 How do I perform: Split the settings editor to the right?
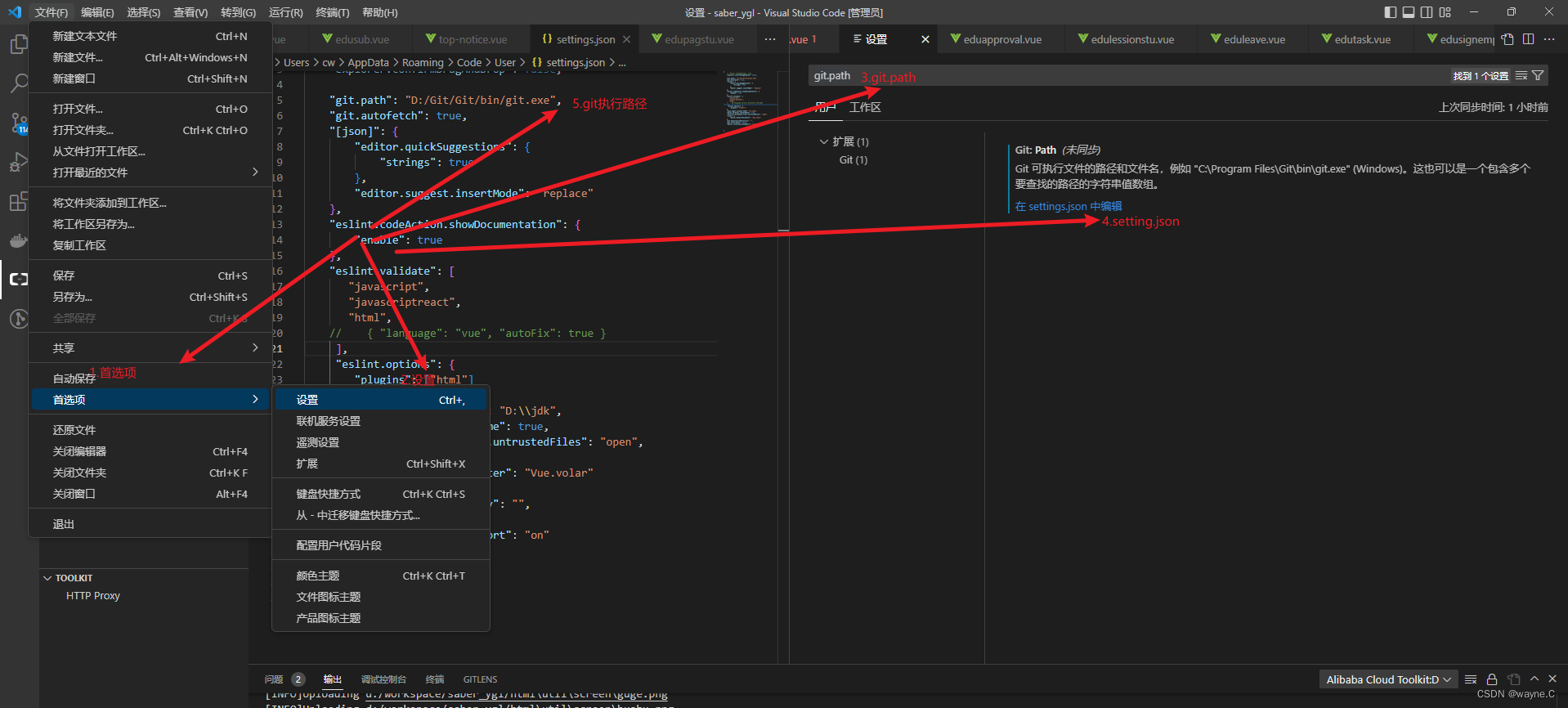click(1528, 39)
